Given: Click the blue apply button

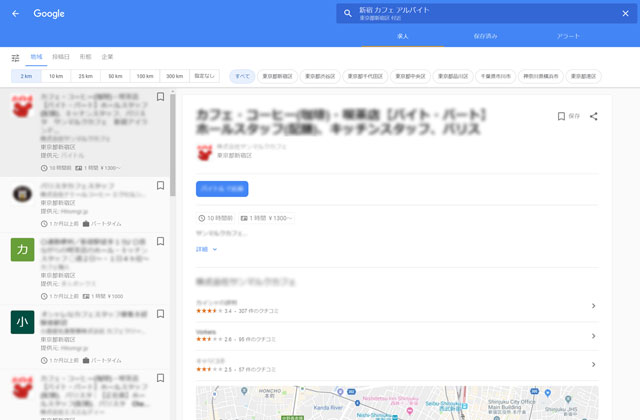Looking at the screenshot, I should coord(222,188).
